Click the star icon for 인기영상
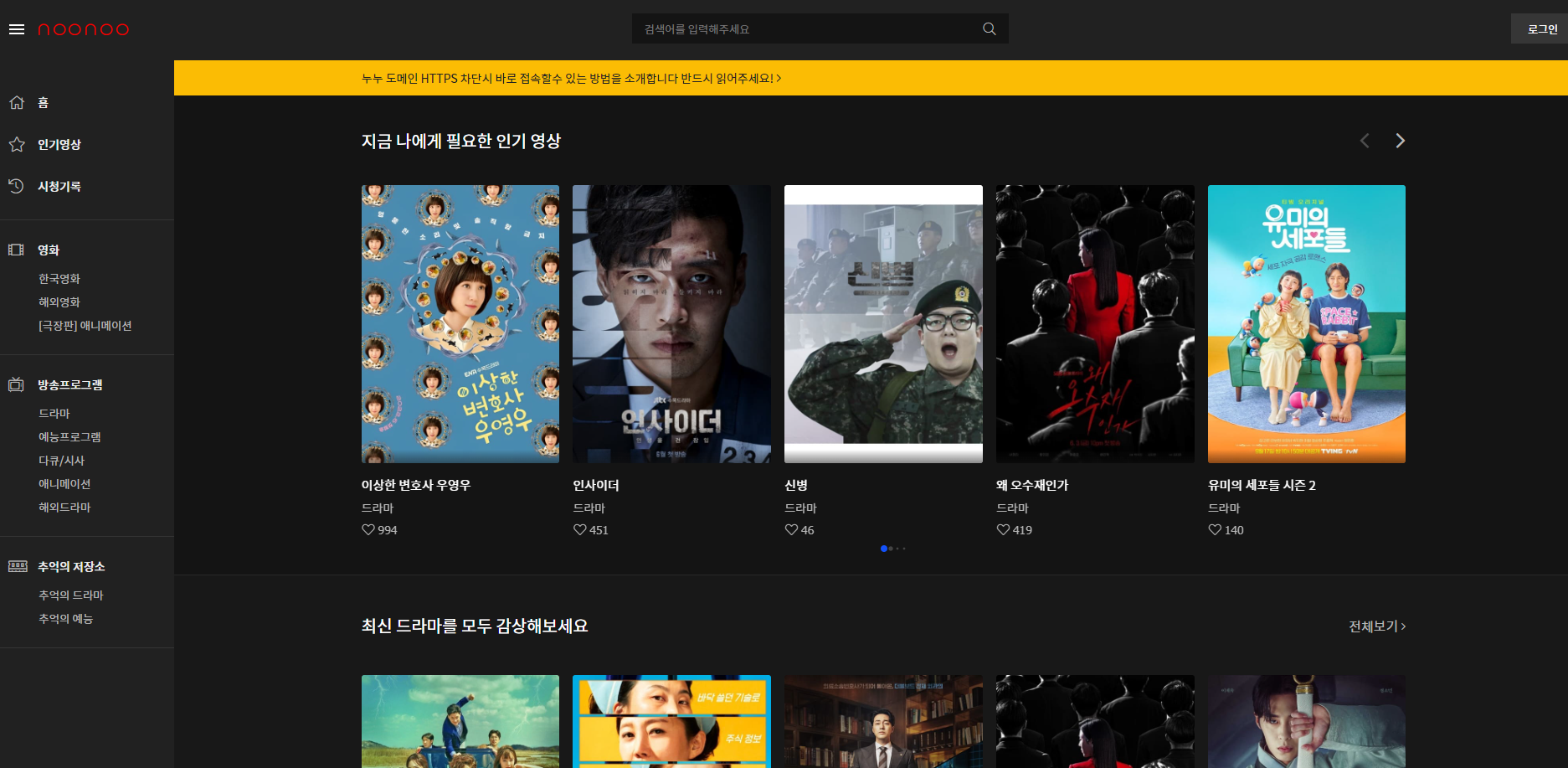The image size is (1568, 768). tap(17, 144)
